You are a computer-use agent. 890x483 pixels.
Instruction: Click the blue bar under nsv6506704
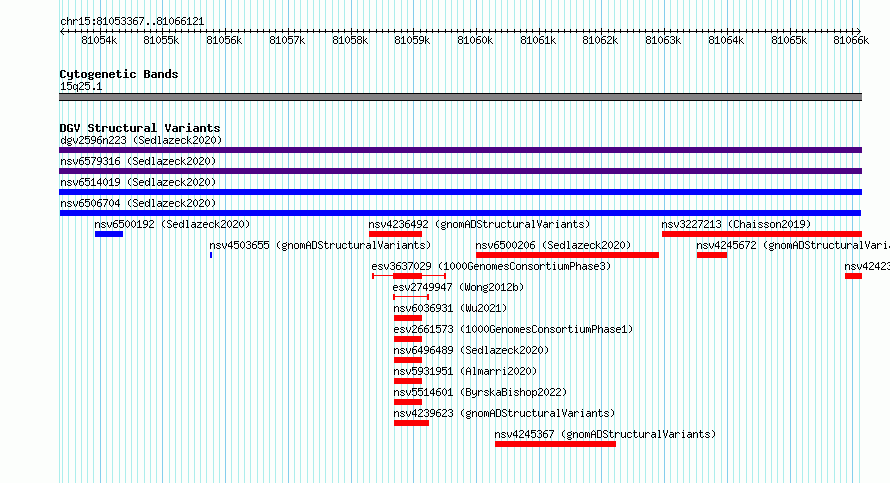click(x=460, y=213)
